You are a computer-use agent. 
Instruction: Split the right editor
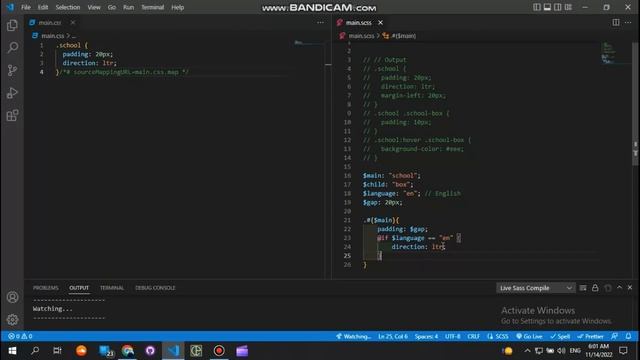click(616, 22)
